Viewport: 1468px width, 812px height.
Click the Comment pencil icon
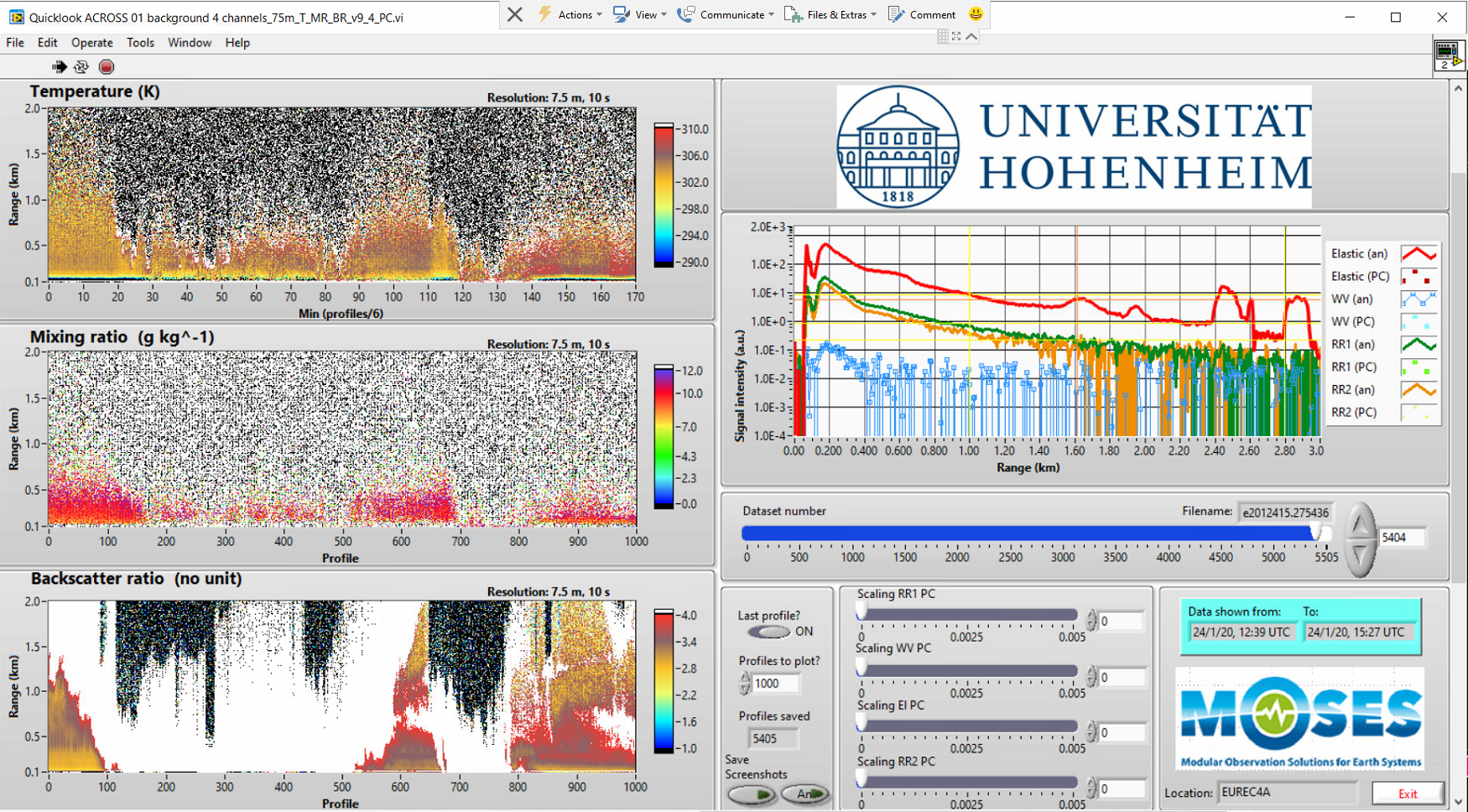point(897,14)
